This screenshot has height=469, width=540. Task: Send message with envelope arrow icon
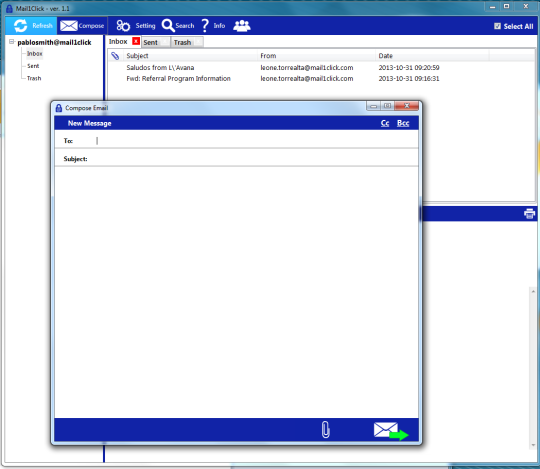[391, 431]
